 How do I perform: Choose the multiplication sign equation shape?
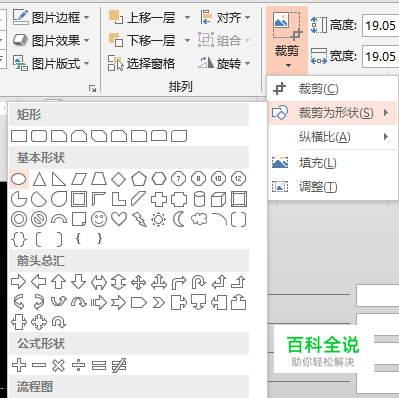[x=59, y=365]
